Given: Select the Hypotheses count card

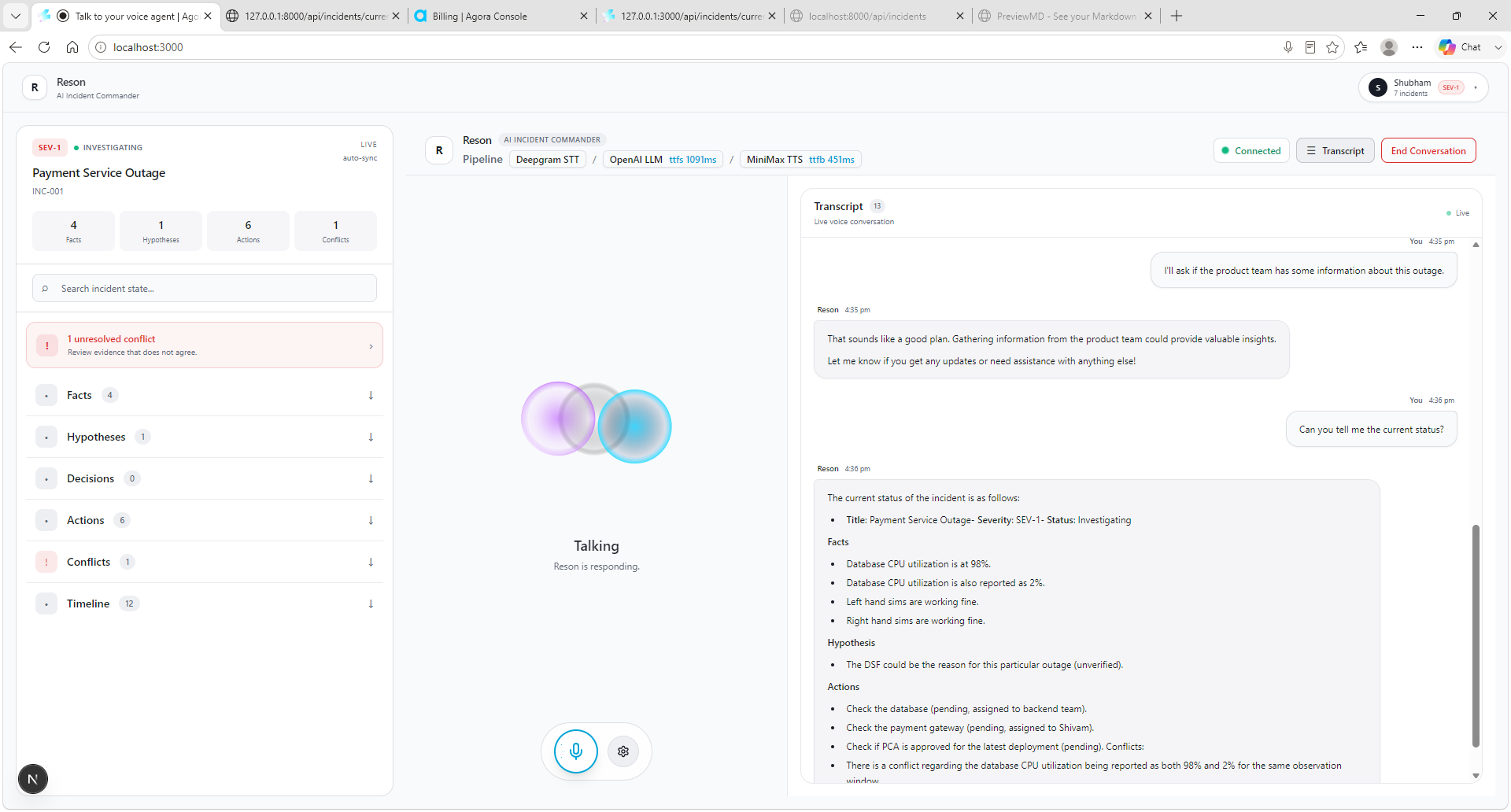Looking at the screenshot, I should tap(161, 231).
